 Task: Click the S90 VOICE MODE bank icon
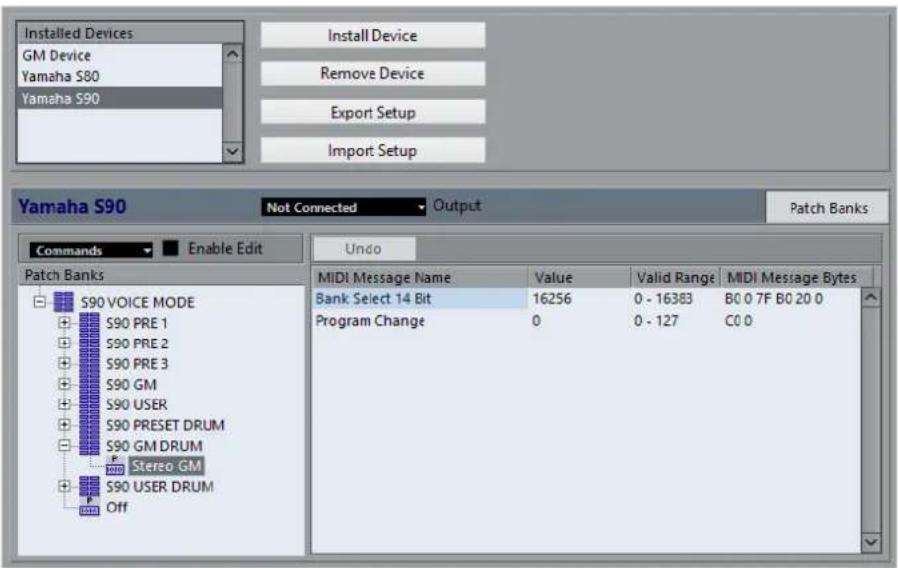(x=63, y=302)
